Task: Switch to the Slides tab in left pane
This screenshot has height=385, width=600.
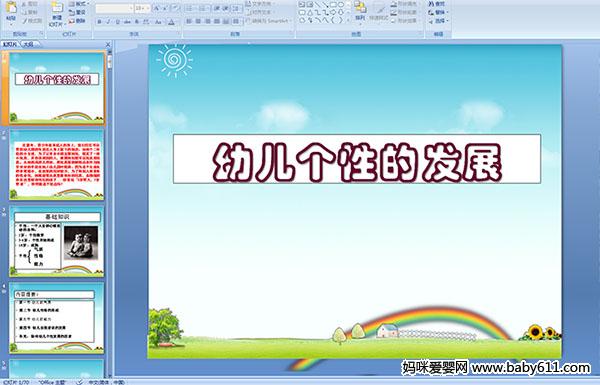Action: pos(10,44)
